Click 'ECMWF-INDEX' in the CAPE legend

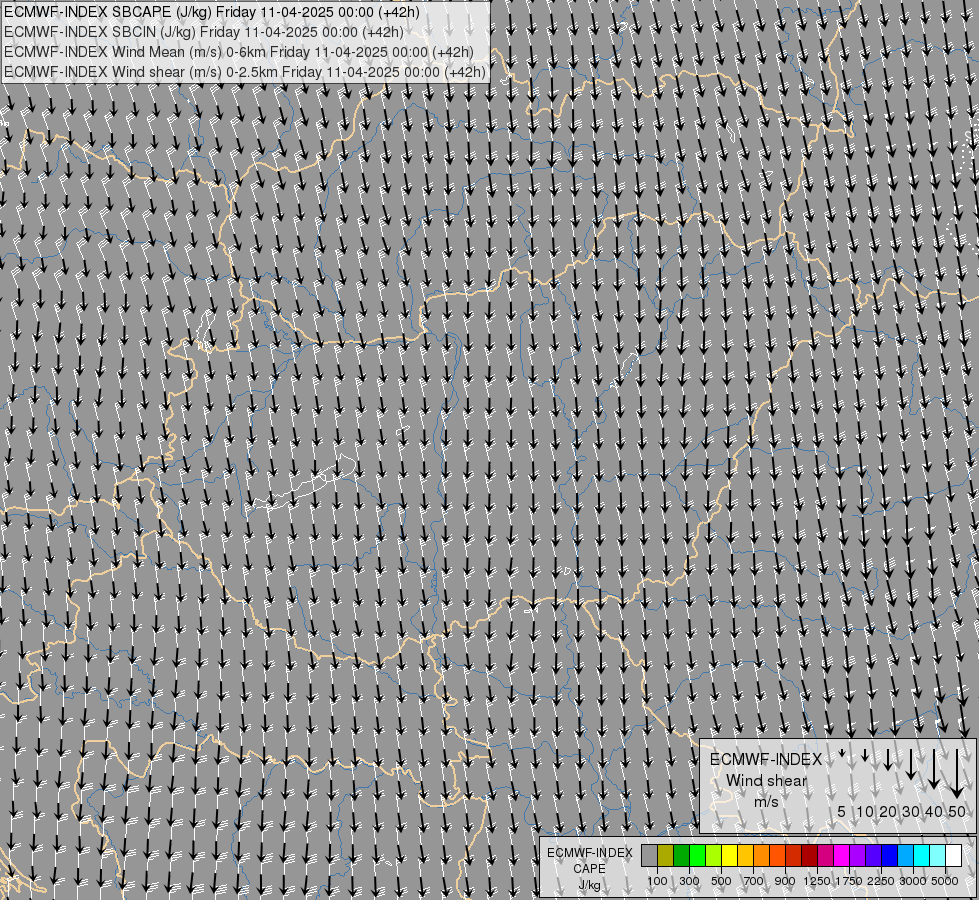(589, 853)
